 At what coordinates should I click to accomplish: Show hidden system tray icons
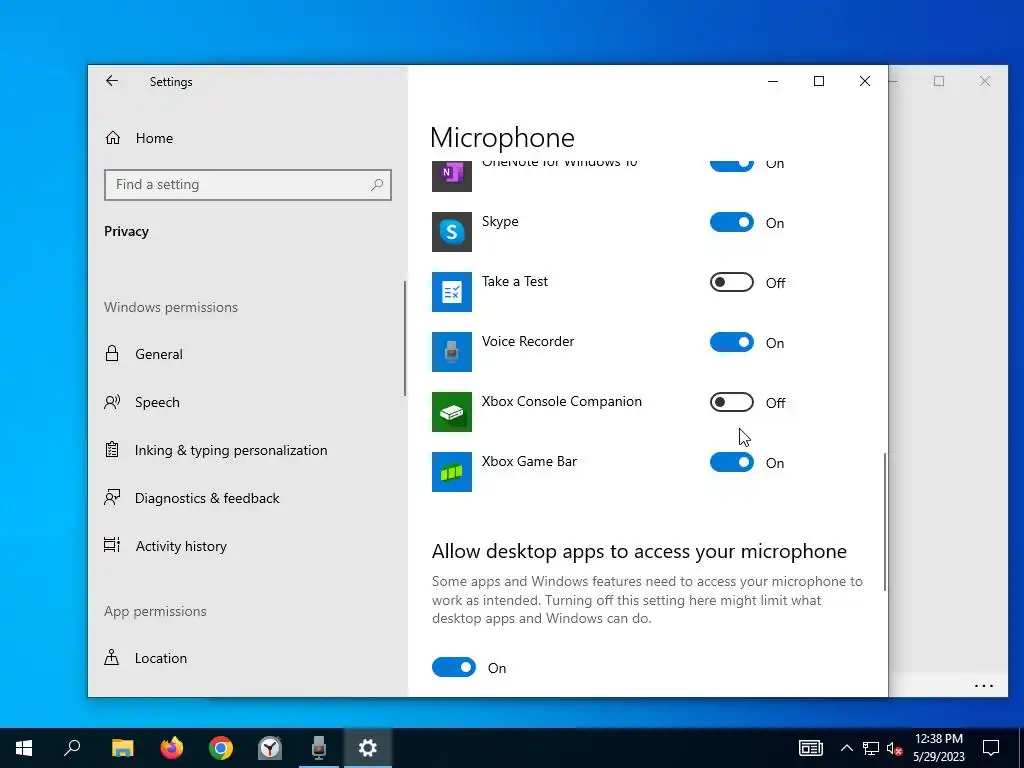click(846, 748)
